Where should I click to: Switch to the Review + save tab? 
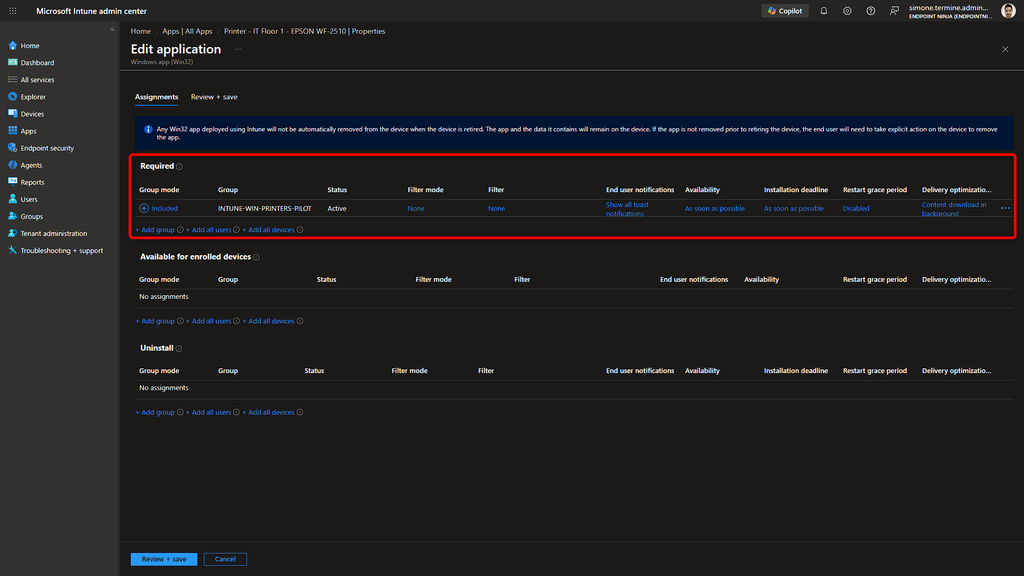pos(214,97)
